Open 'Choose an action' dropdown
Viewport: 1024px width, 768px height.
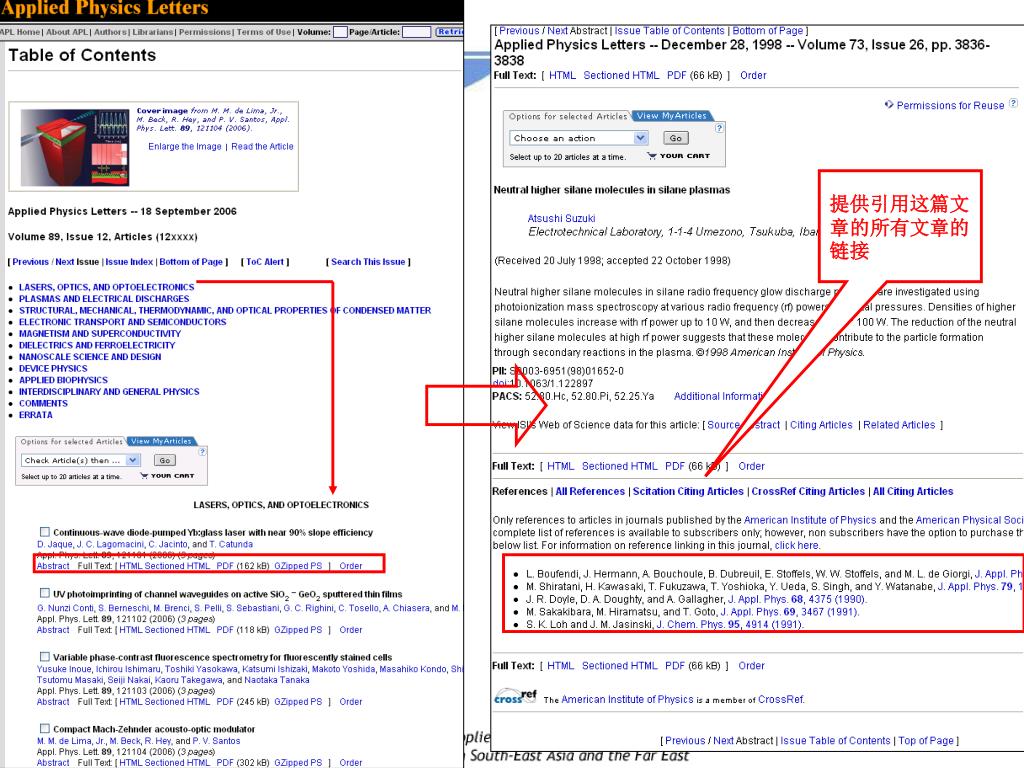578,138
